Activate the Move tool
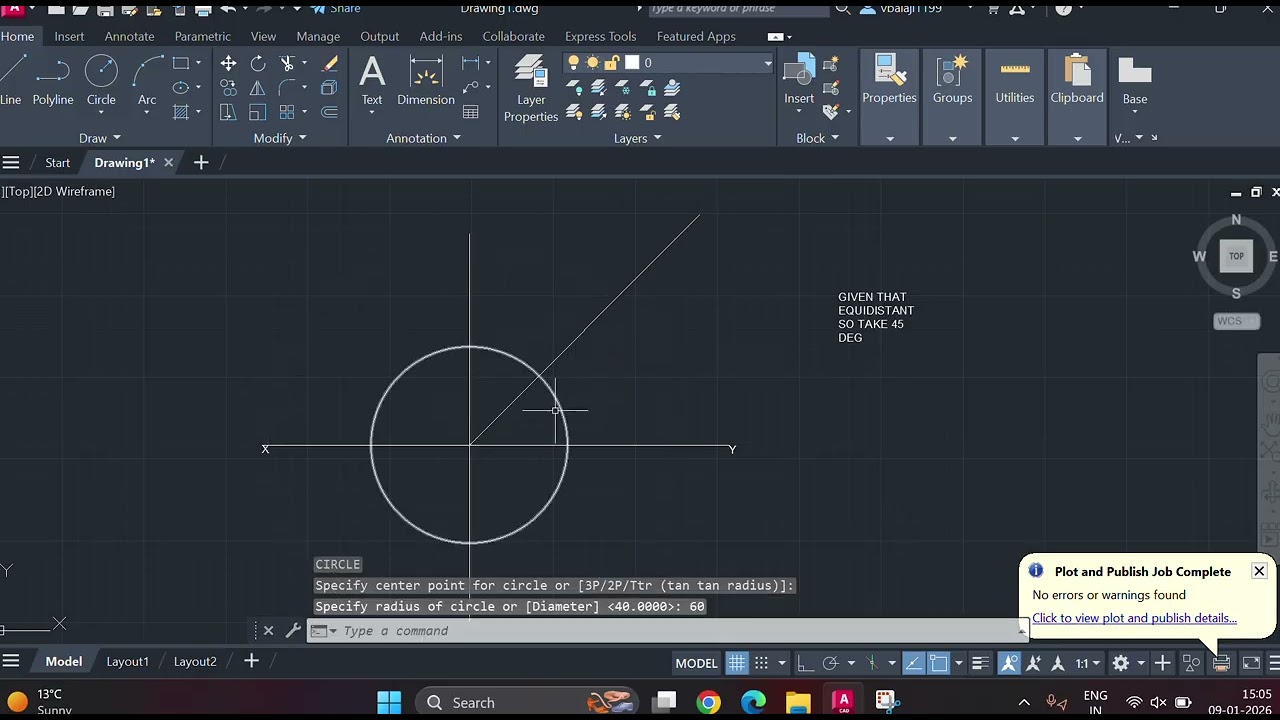1280x720 pixels. point(228,63)
